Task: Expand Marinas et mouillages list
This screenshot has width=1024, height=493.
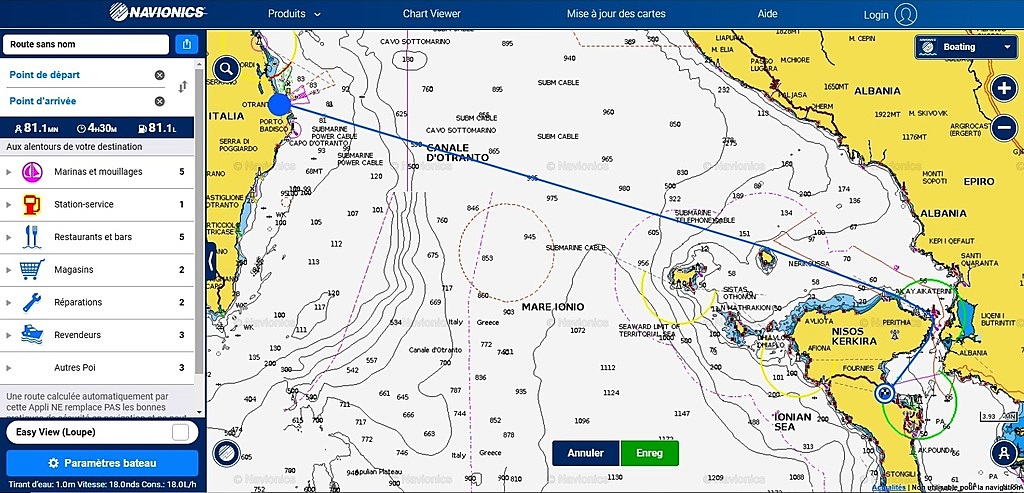Action: 9,172
